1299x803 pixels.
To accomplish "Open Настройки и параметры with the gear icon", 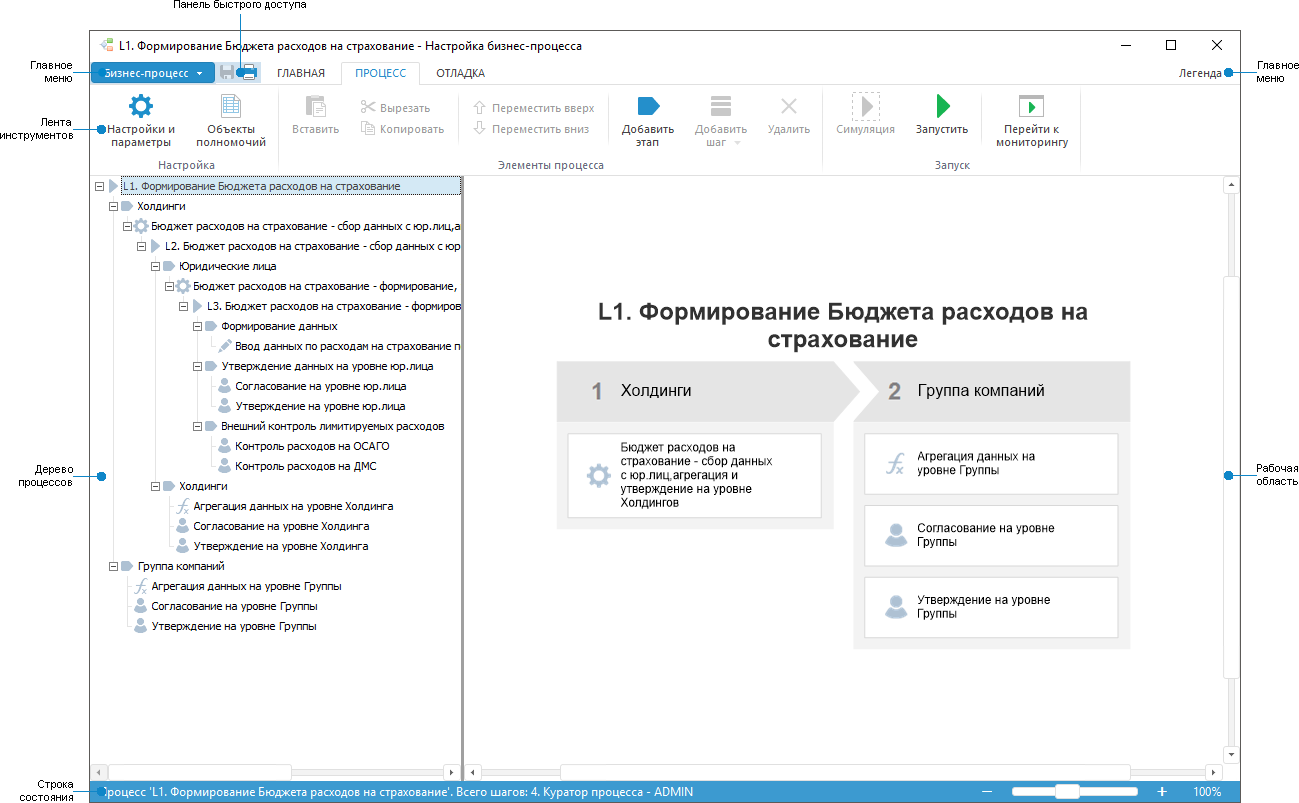I will click(x=139, y=122).
